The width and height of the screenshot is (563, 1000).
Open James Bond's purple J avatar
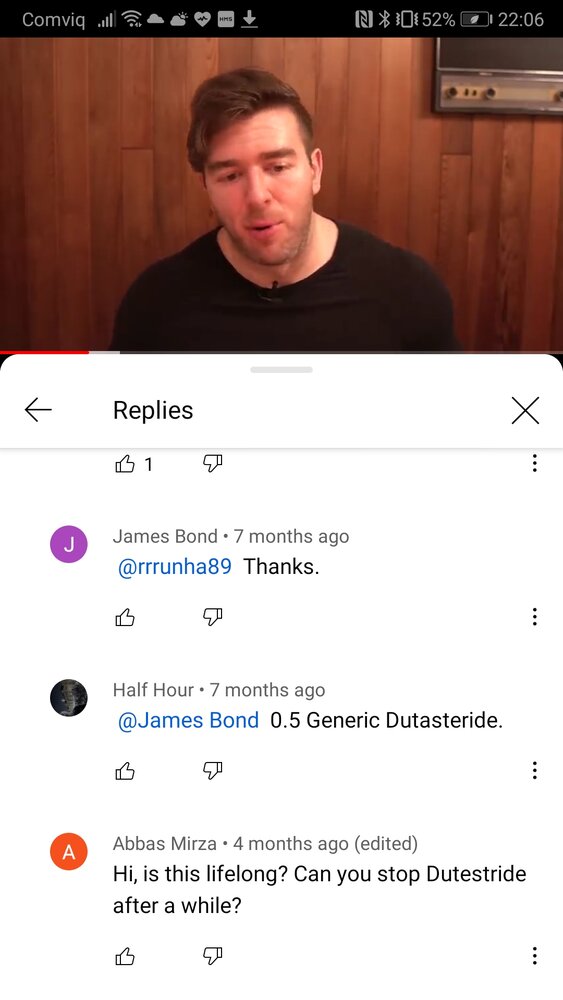[x=68, y=544]
